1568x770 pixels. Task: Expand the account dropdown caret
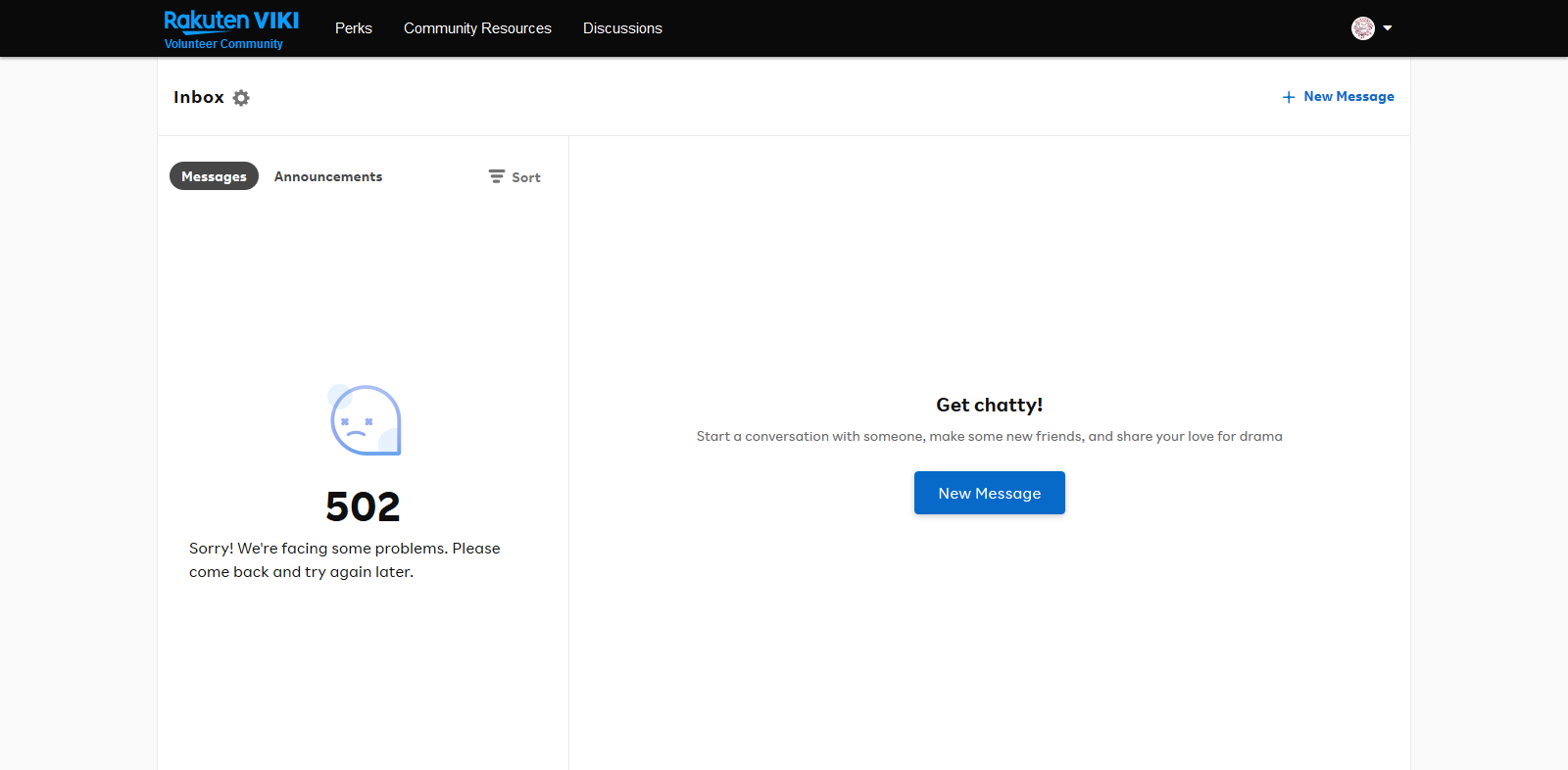pyautogui.click(x=1388, y=28)
